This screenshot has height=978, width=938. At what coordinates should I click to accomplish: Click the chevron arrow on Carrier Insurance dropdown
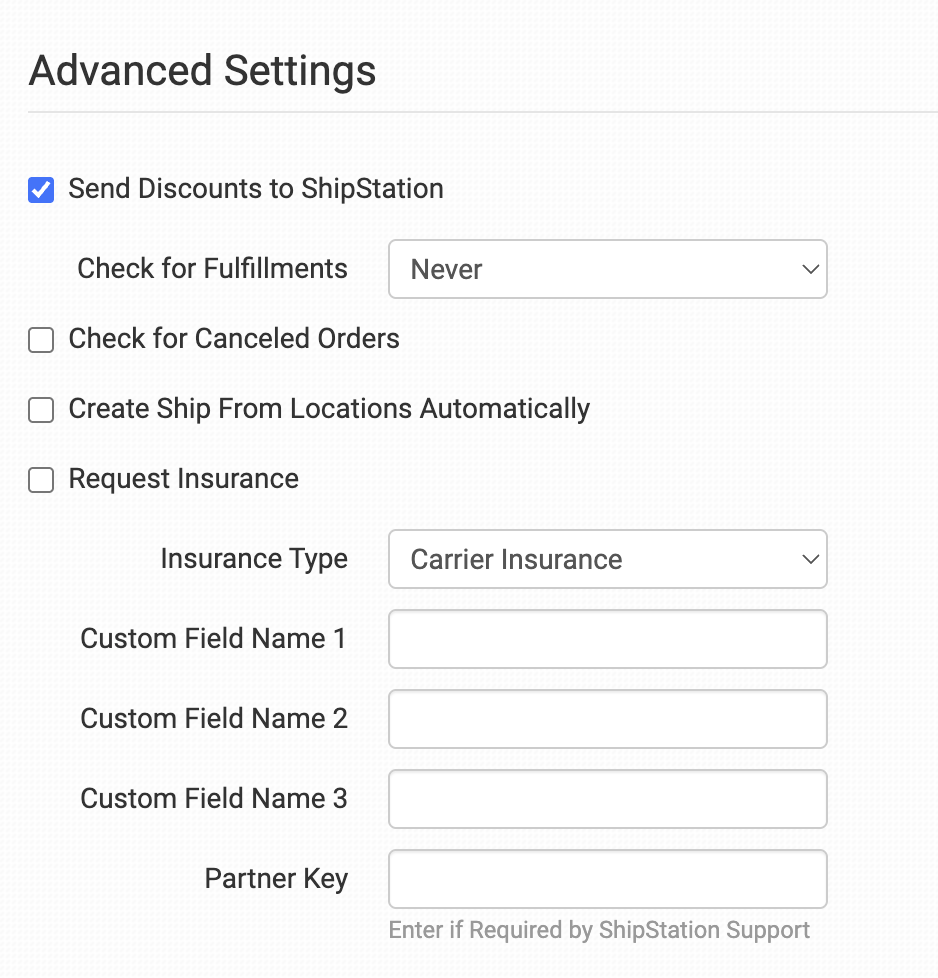[810, 559]
